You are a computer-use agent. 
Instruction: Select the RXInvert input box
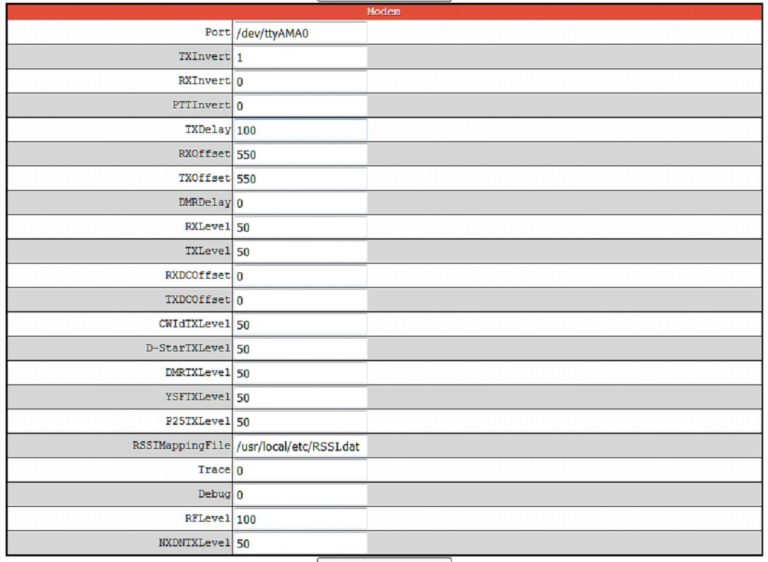tap(300, 81)
